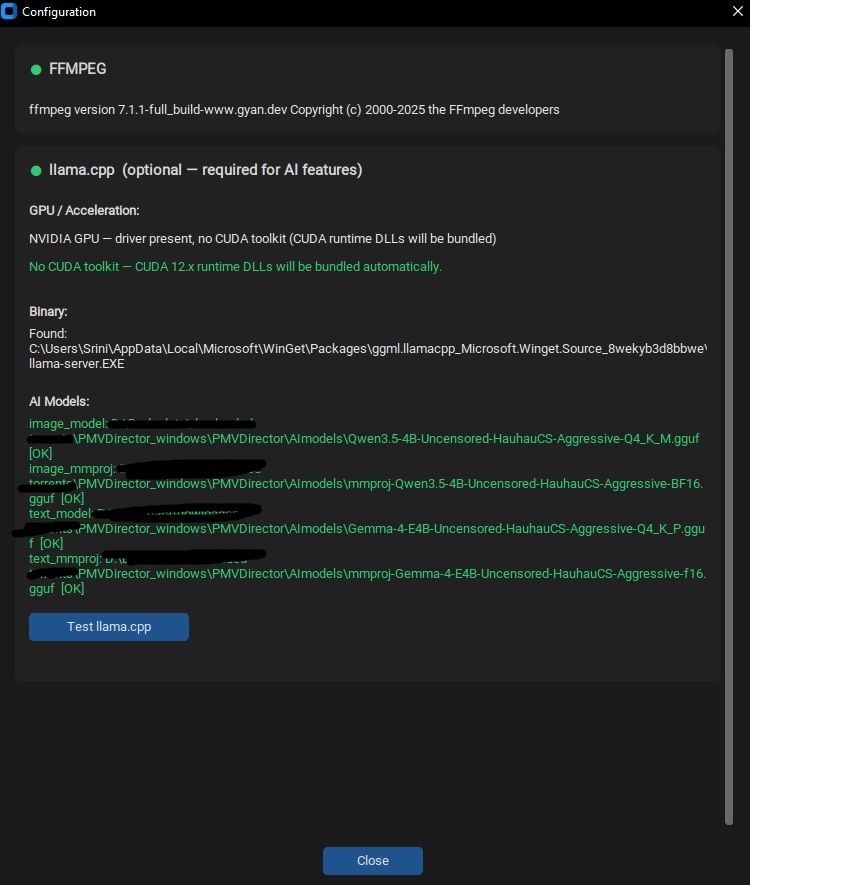Click the green status dot beside llama.cpp
Image resolution: width=862 pixels, height=885 pixels.
36,170
